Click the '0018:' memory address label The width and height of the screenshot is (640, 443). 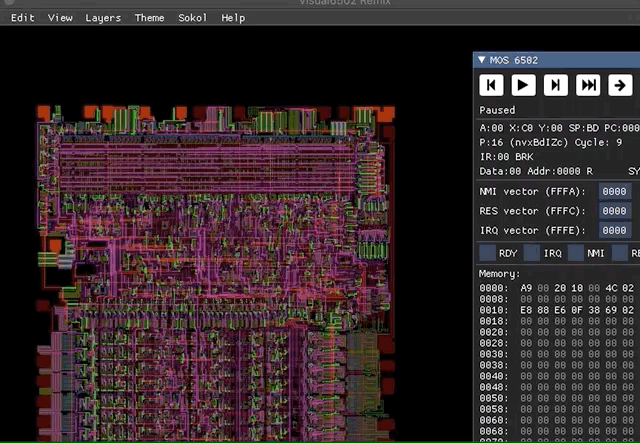494,321
